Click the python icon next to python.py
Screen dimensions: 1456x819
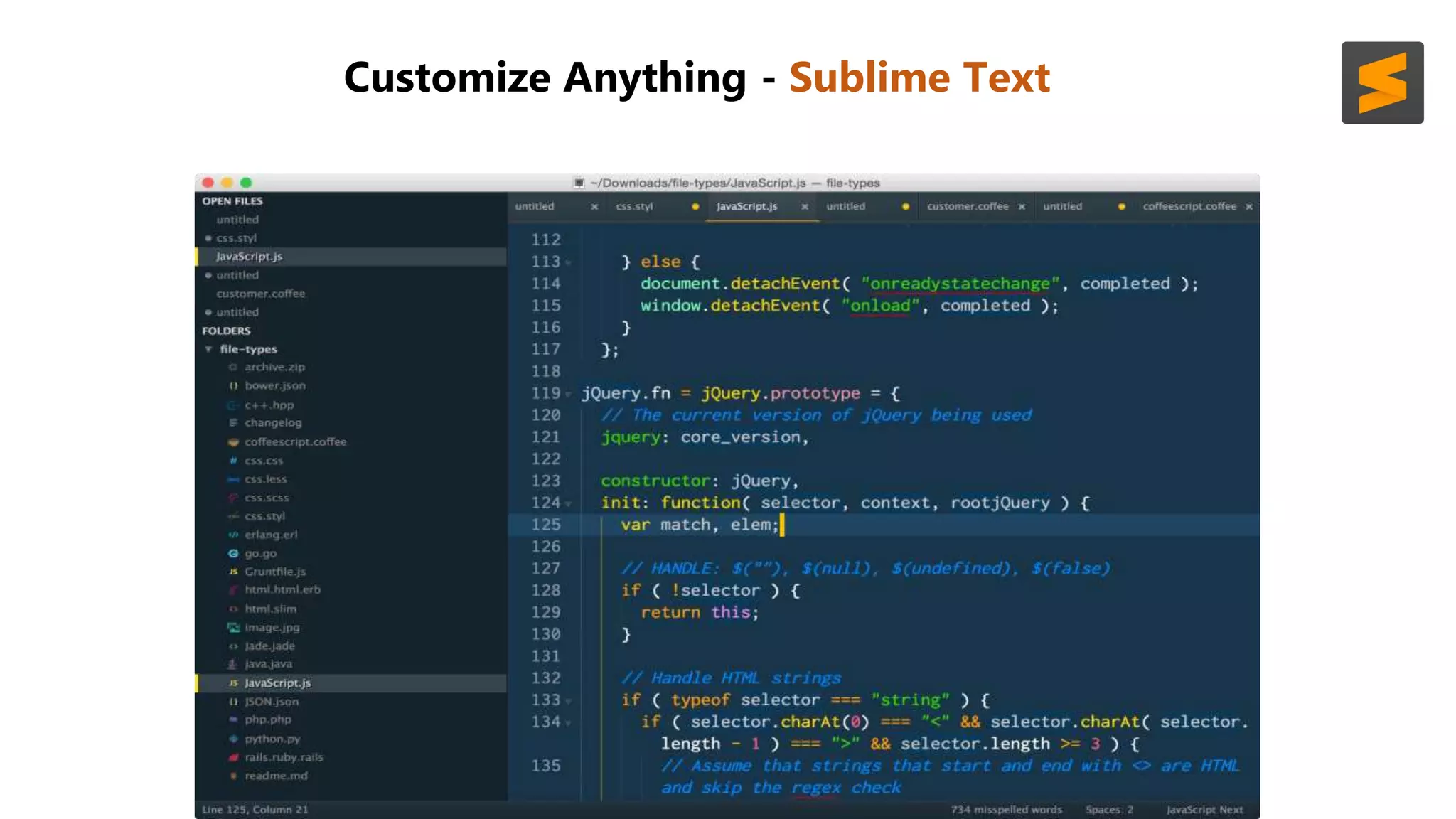[x=233, y=739]
